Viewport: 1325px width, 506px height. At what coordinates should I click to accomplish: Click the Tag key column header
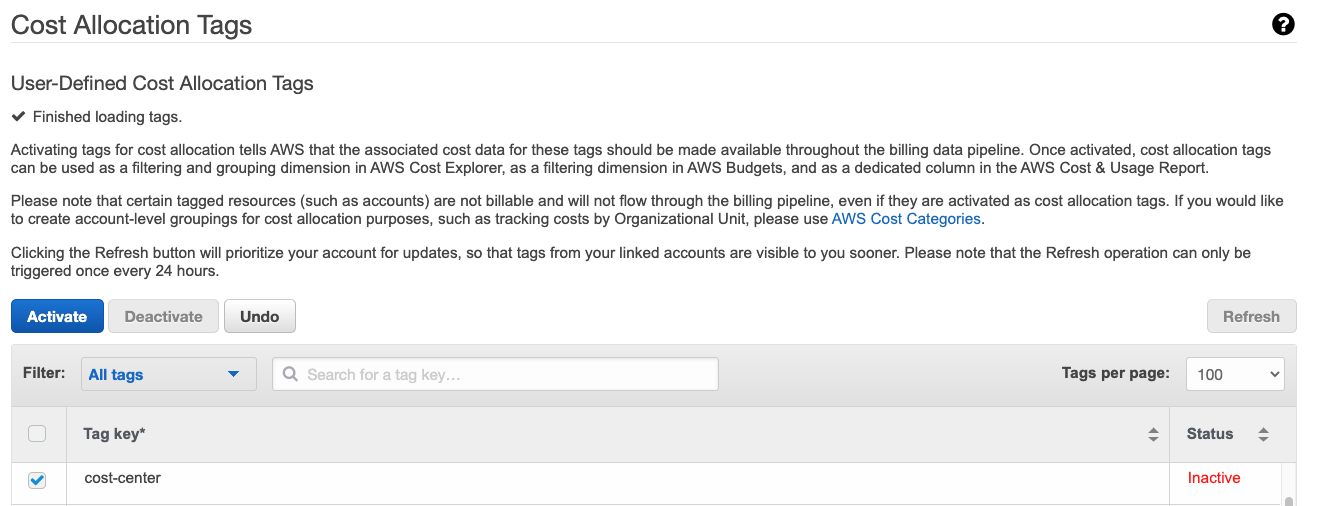115,434
